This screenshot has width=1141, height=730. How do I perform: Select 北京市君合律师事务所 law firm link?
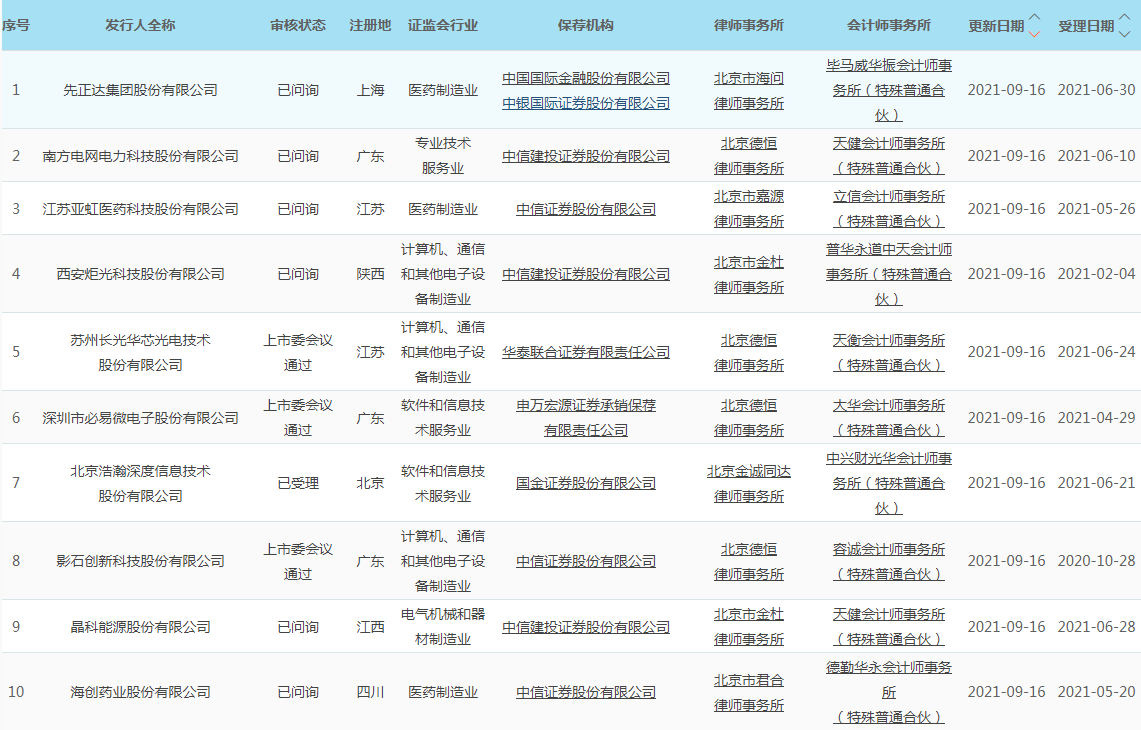point(749,692)
